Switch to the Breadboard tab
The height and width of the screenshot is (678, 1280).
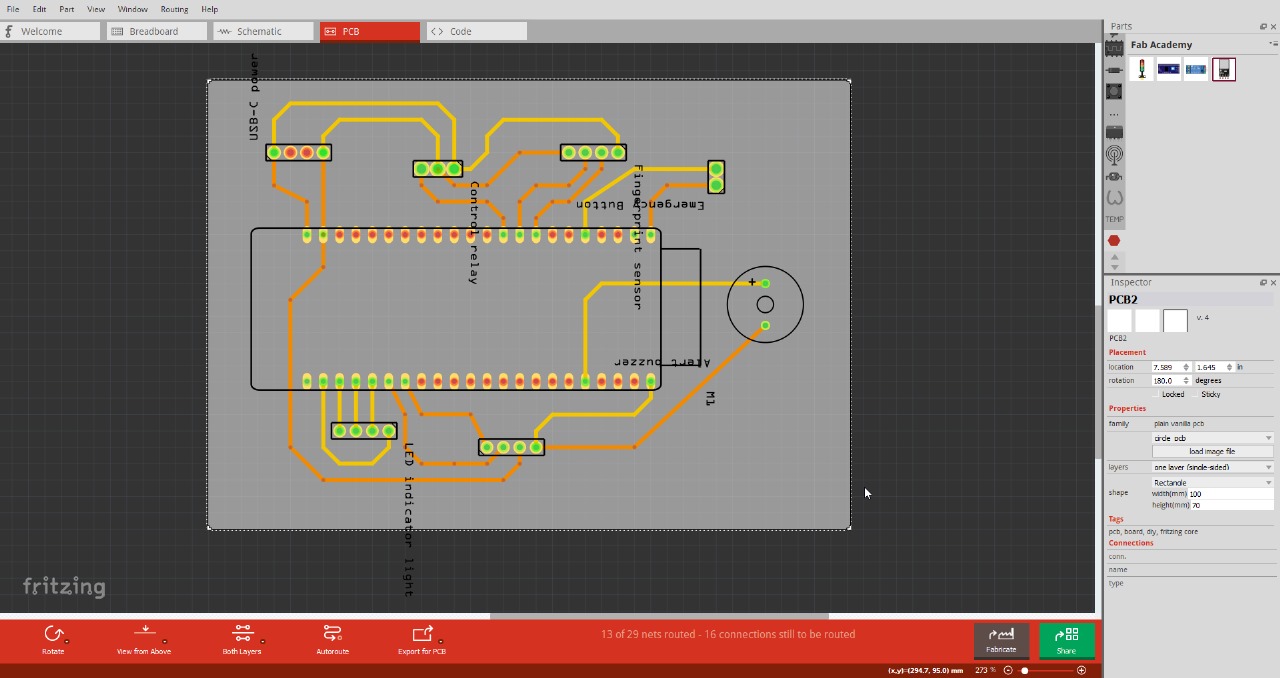[x=157, y=31]
